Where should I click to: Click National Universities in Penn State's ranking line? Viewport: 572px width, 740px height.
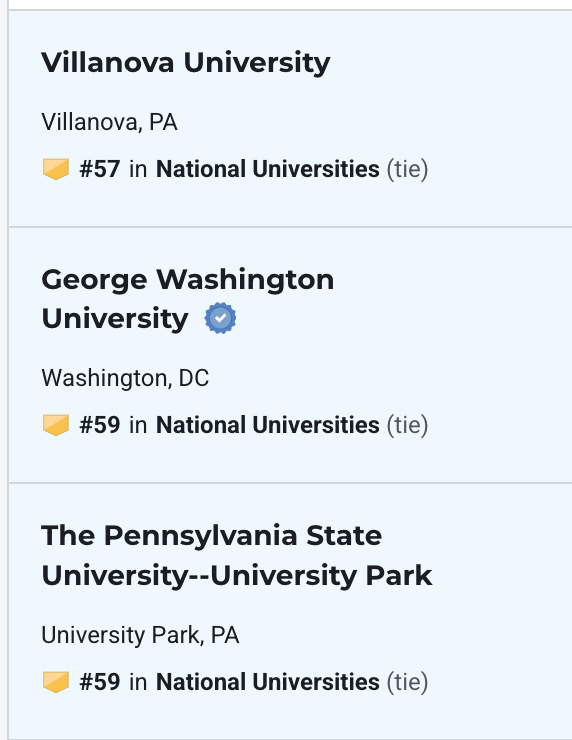point(268,682)
